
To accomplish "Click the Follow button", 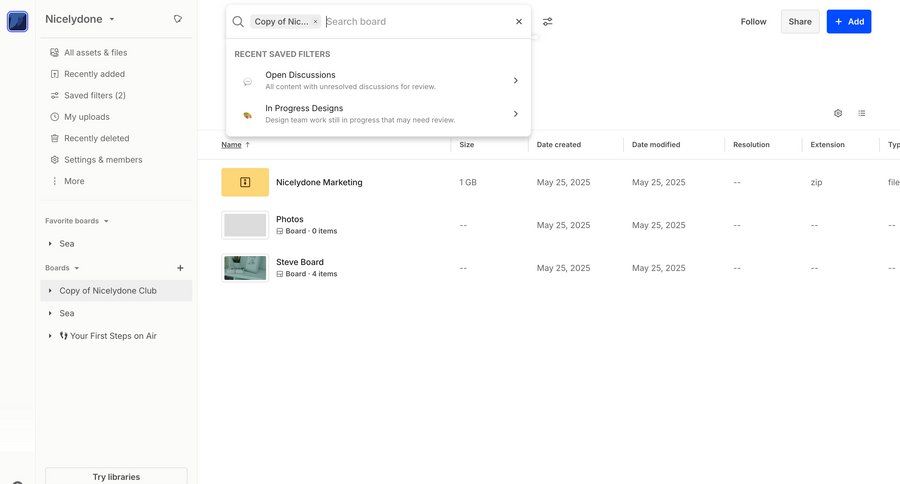I will pyautogui.click(x=753, y=22).
